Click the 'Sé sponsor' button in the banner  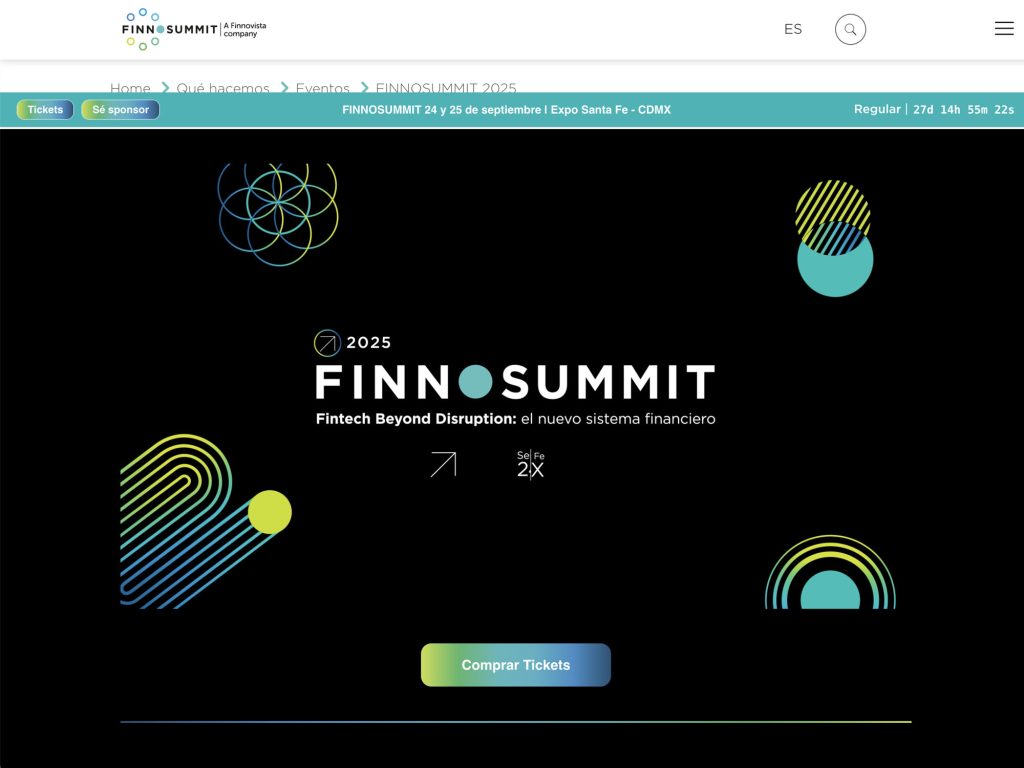119,110
